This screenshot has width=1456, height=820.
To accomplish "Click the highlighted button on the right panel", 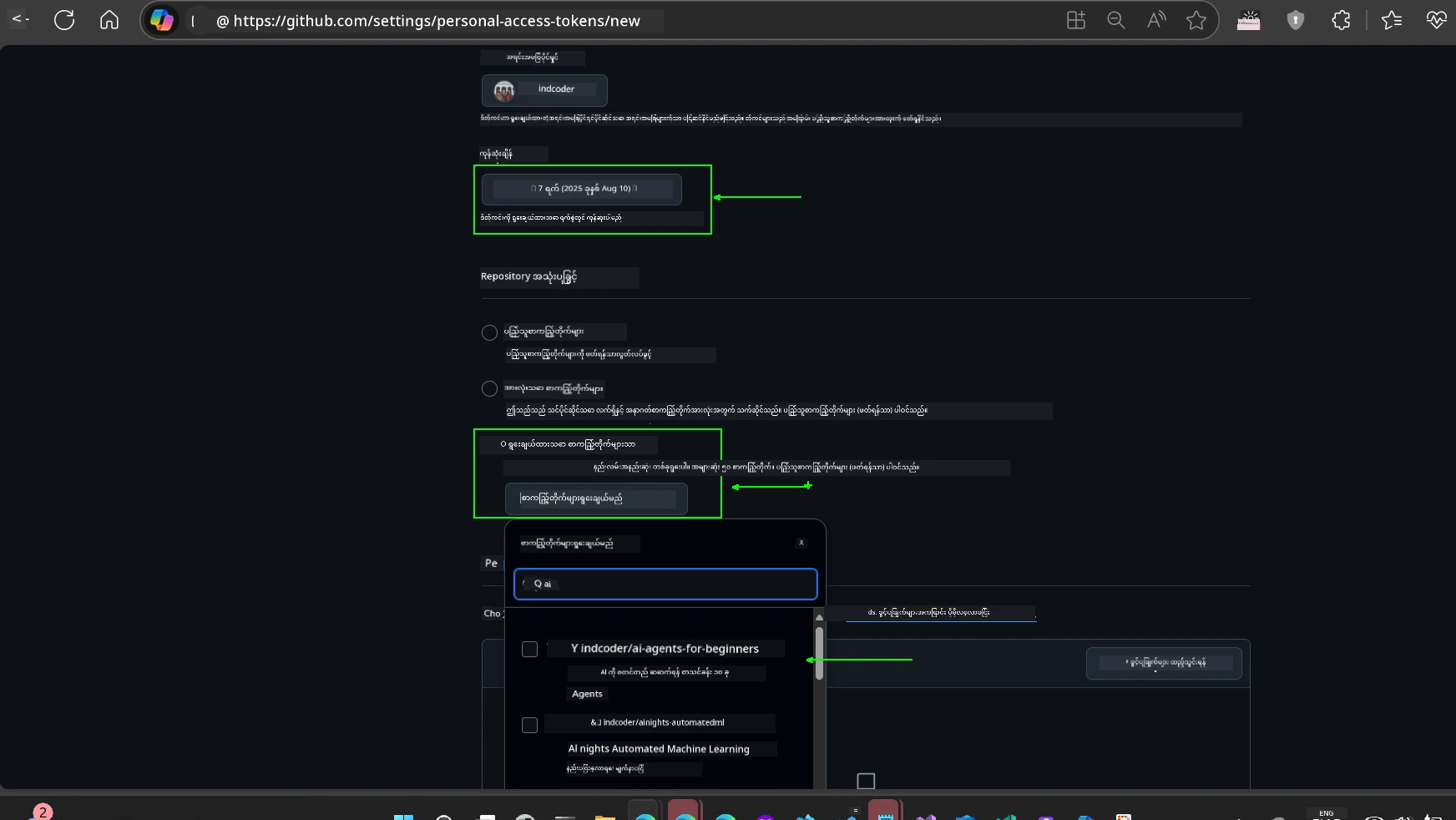I will pos(1163,663).
